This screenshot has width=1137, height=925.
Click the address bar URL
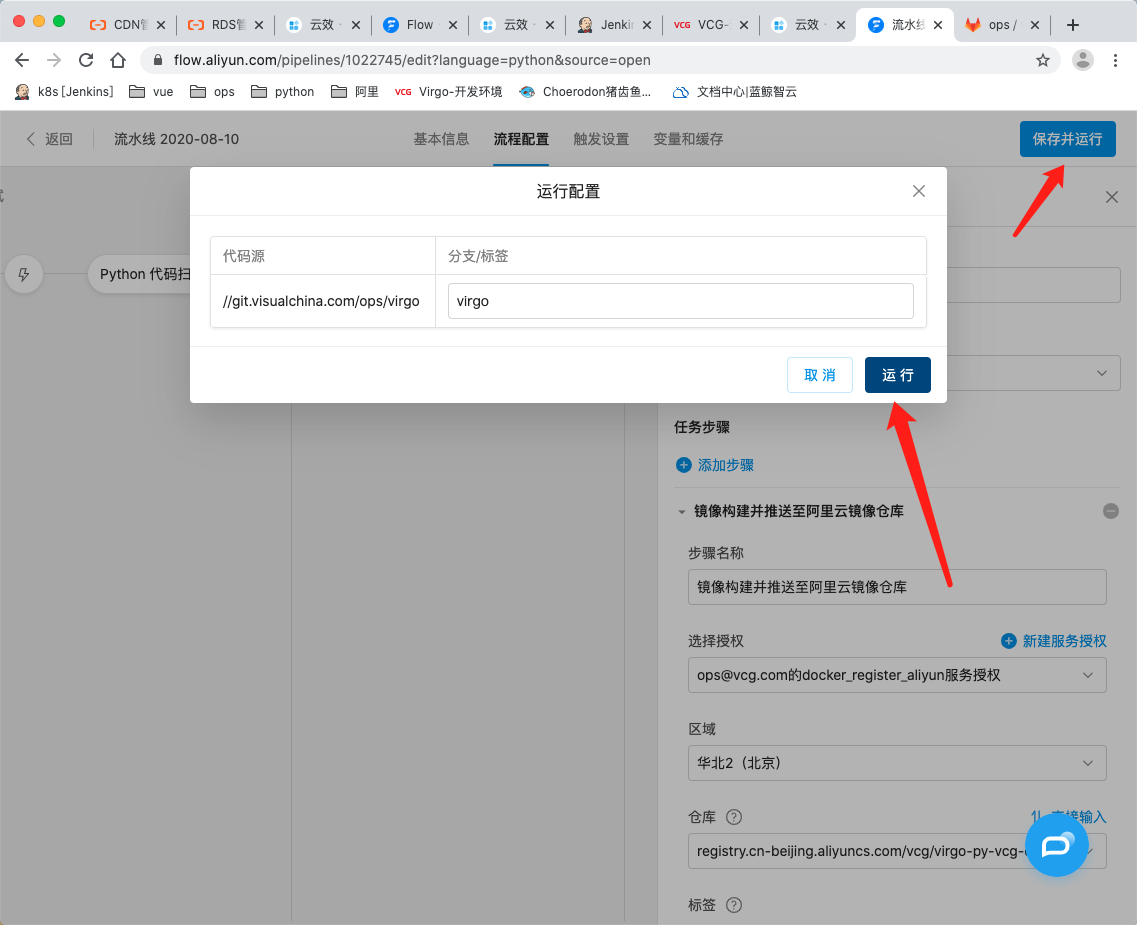[412, 60]
